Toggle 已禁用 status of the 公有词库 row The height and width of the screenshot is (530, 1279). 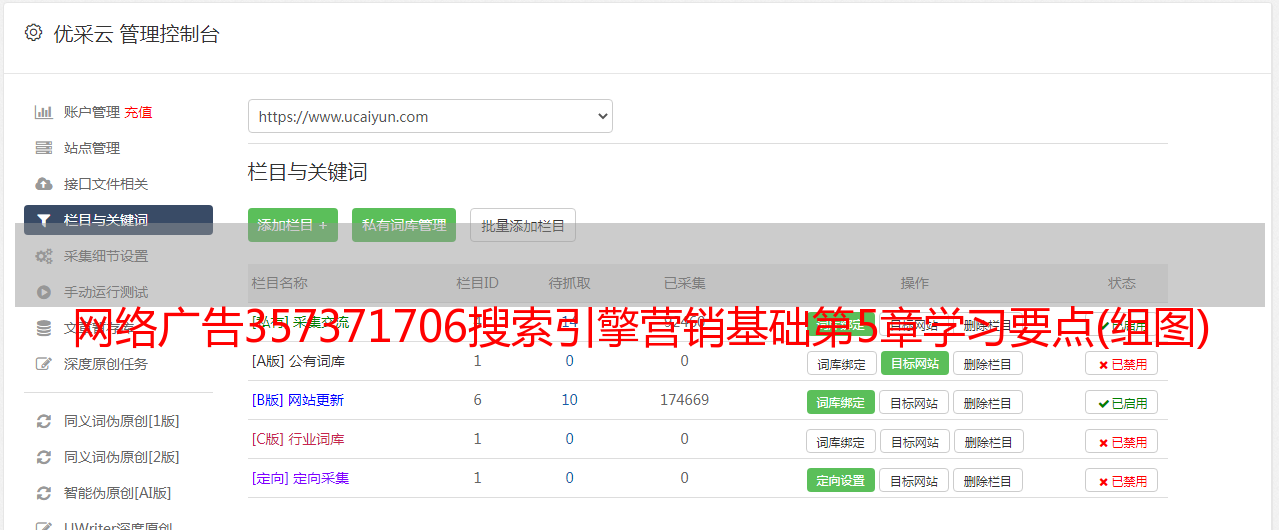pyautogui.click(x=1121, y=363)
